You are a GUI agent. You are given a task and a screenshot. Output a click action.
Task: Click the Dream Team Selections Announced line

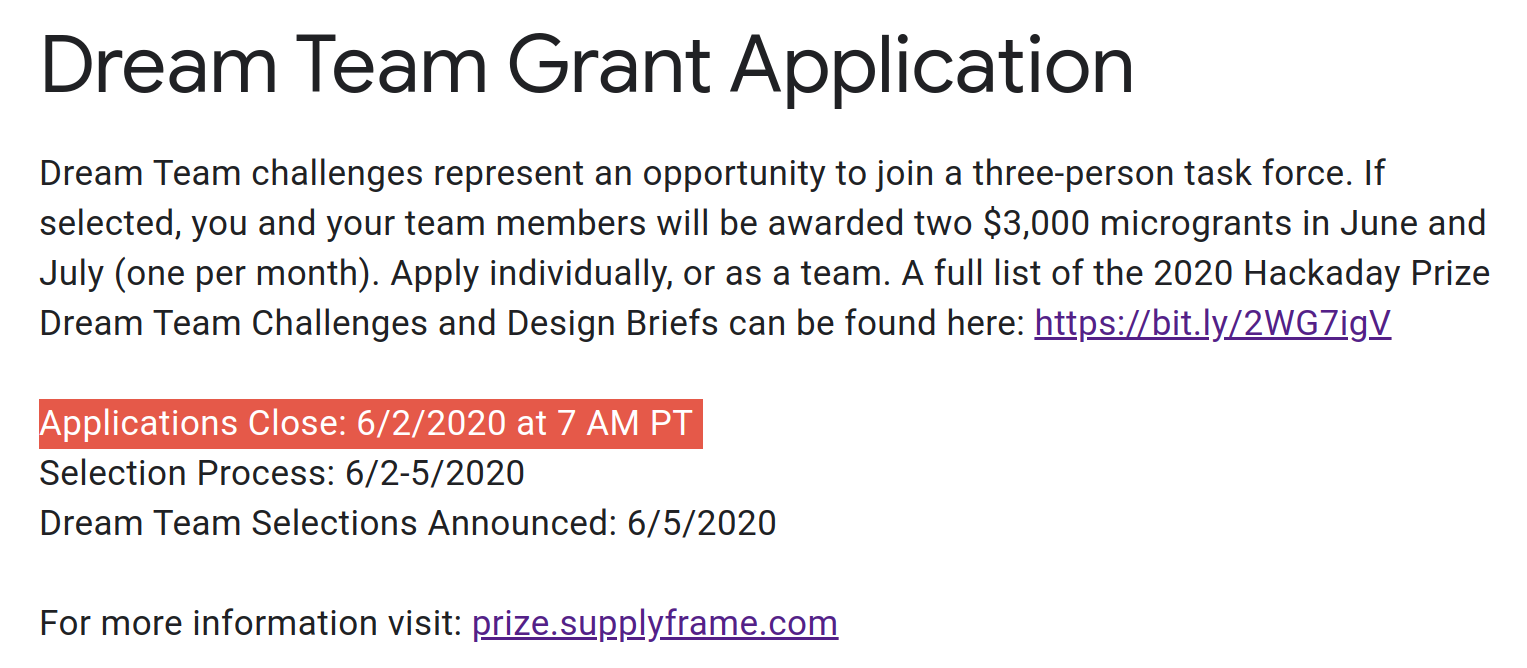click(x=407, y=523)
